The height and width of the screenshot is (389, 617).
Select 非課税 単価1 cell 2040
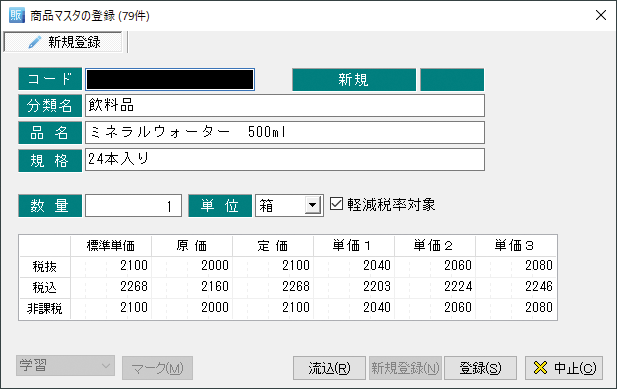(x=354, y=308)
